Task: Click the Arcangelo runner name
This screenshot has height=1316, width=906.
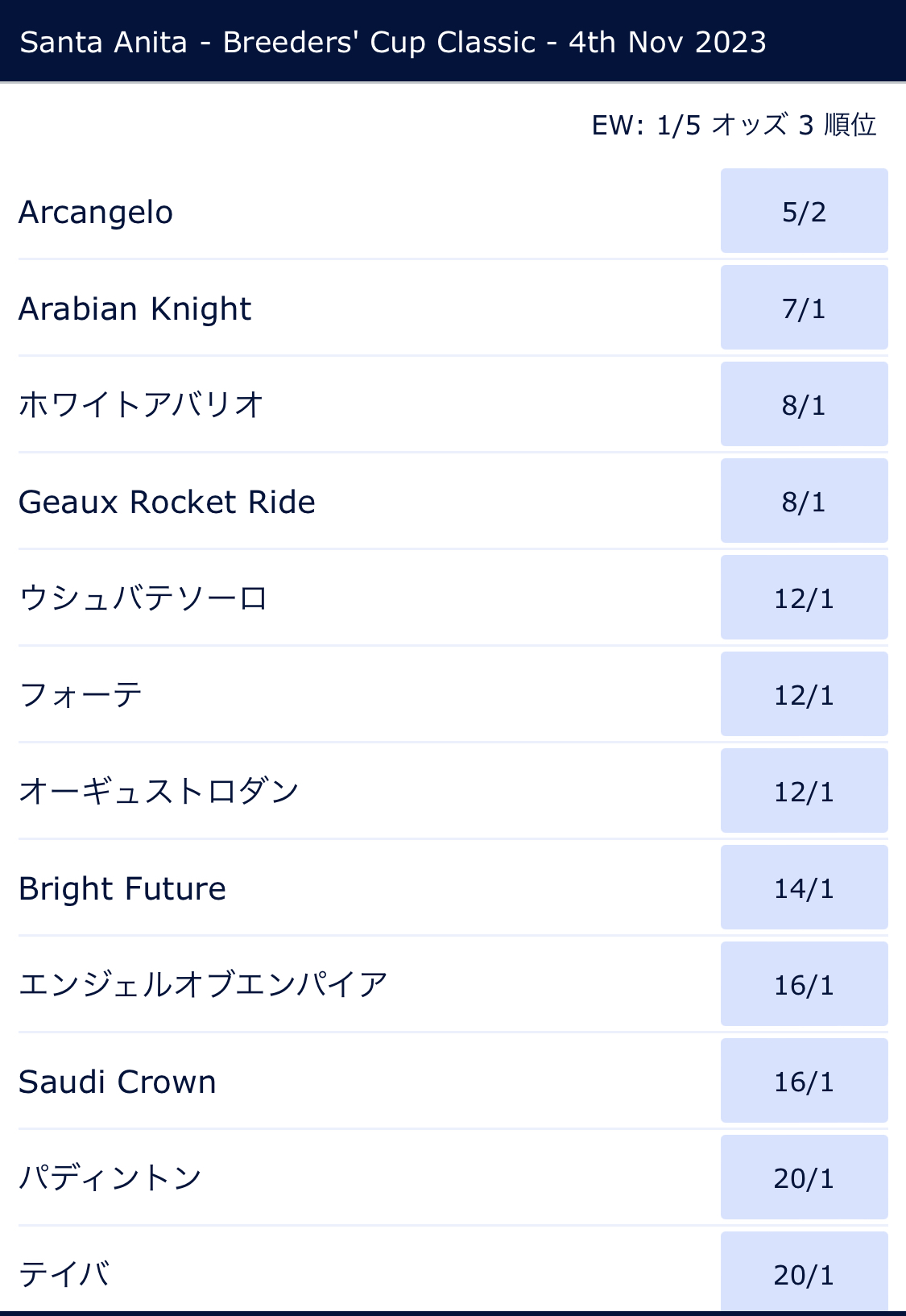Action: pyautogui.click(x=96, y=213)
